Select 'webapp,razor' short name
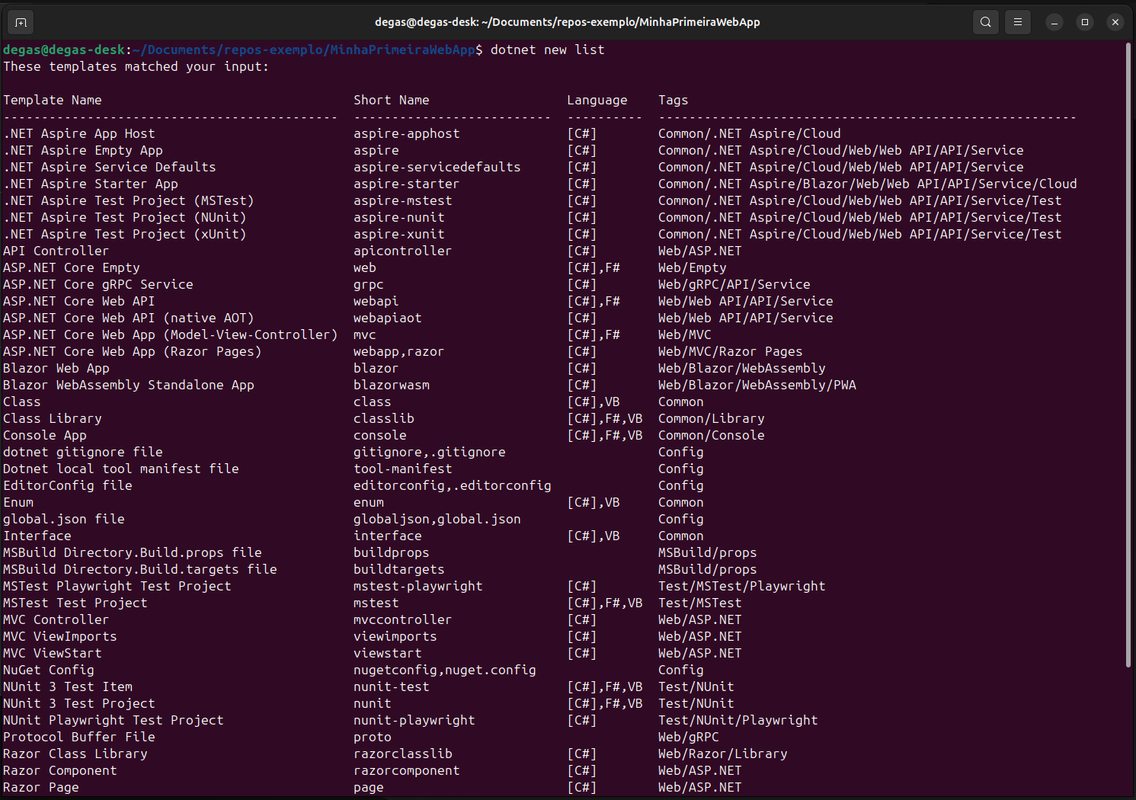Screen dimensions: 1136x800 (x=399, y=351)
